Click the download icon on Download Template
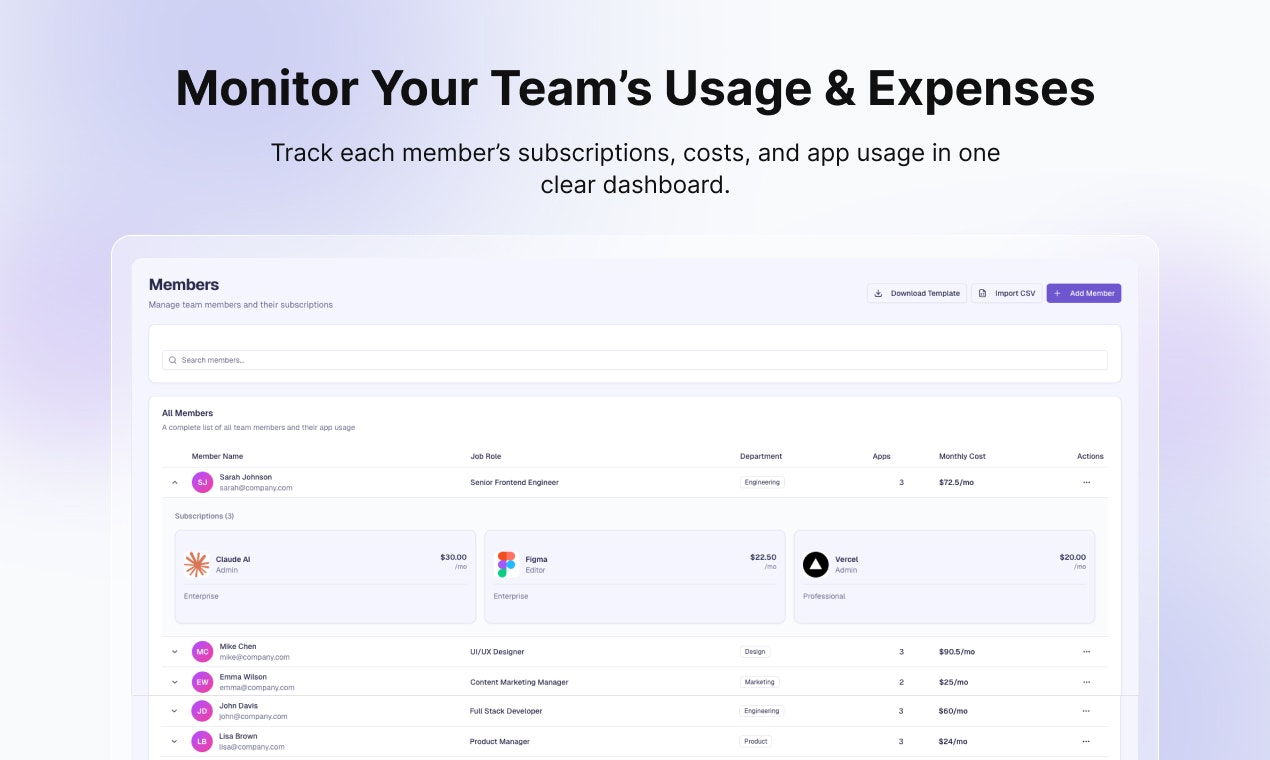Image resolution: width=1270 pixels, height=760 pixels. coord(880,293)
